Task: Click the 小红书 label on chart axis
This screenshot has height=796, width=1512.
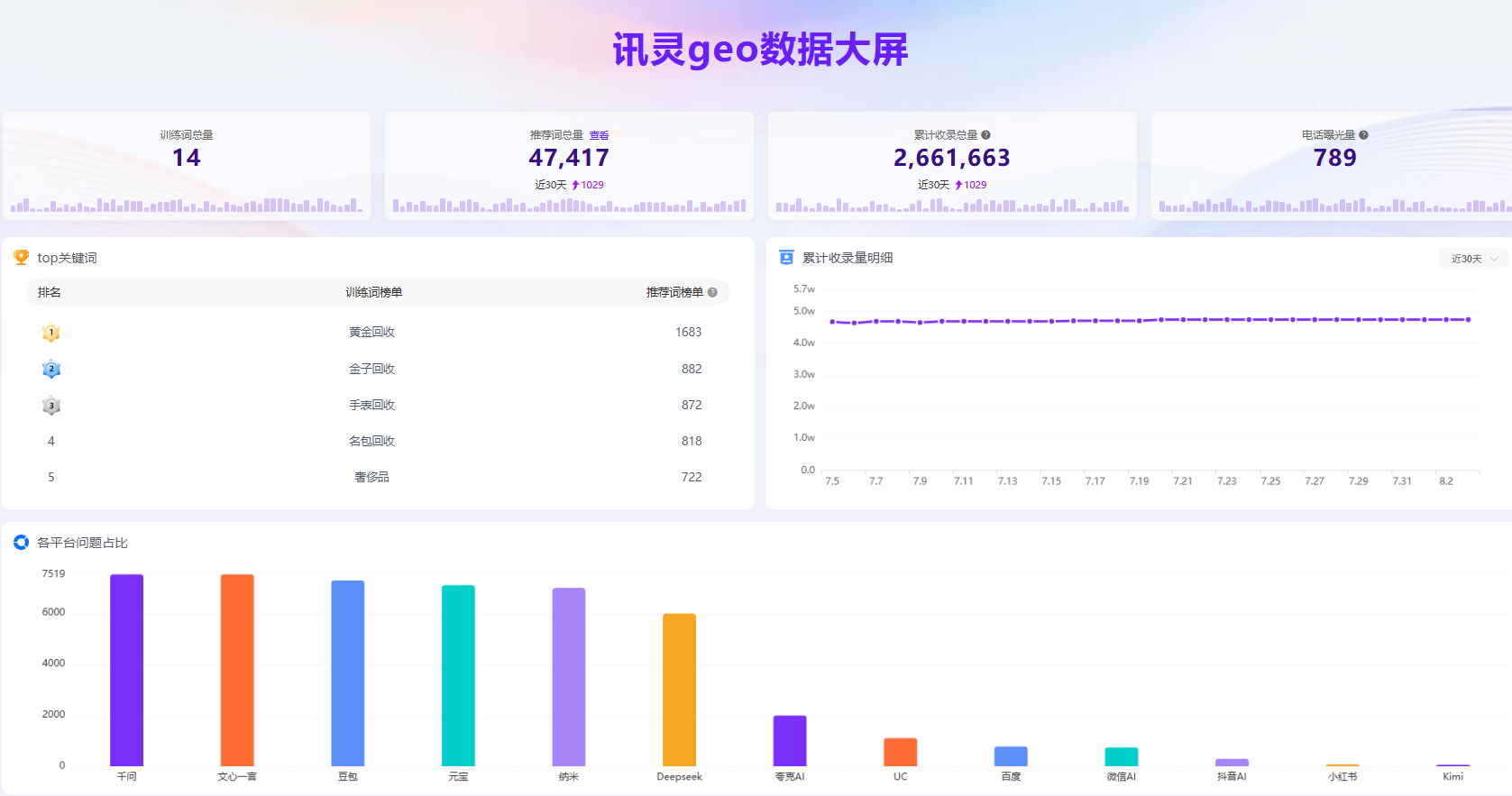Action: point(1342,777)
